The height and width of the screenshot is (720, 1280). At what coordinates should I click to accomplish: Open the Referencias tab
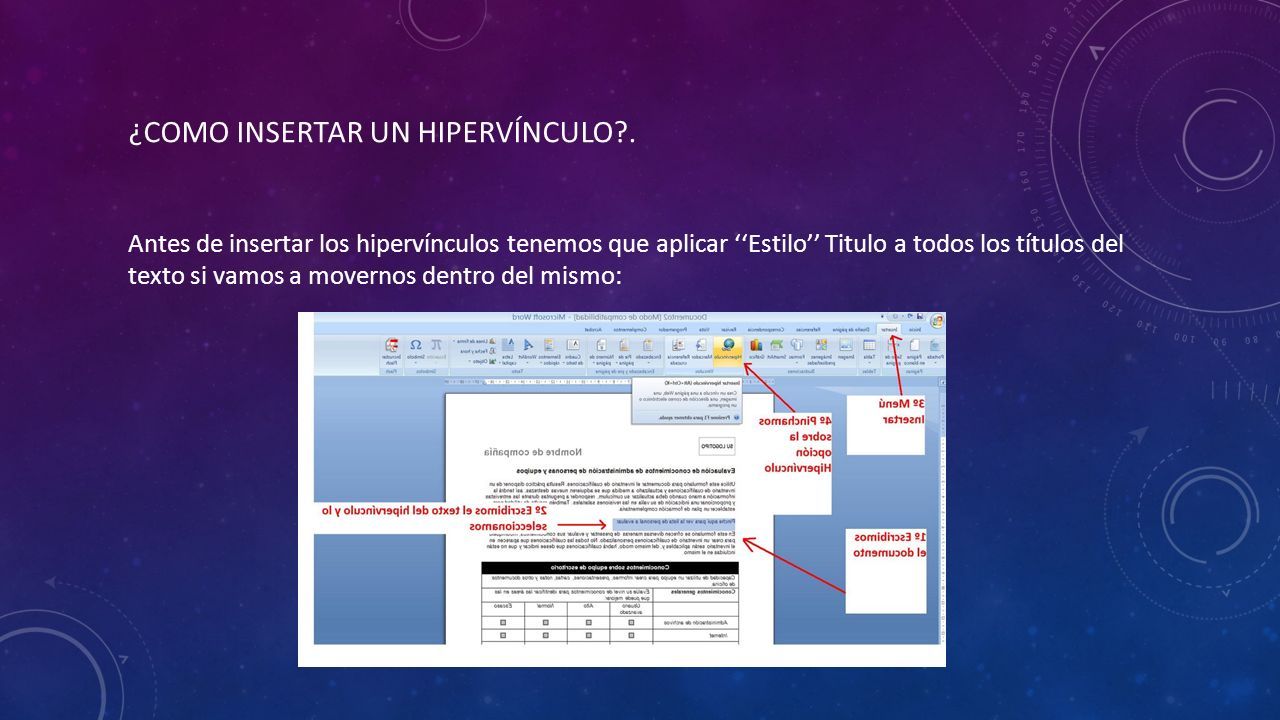pyautogui.click(x=808, y=329)
